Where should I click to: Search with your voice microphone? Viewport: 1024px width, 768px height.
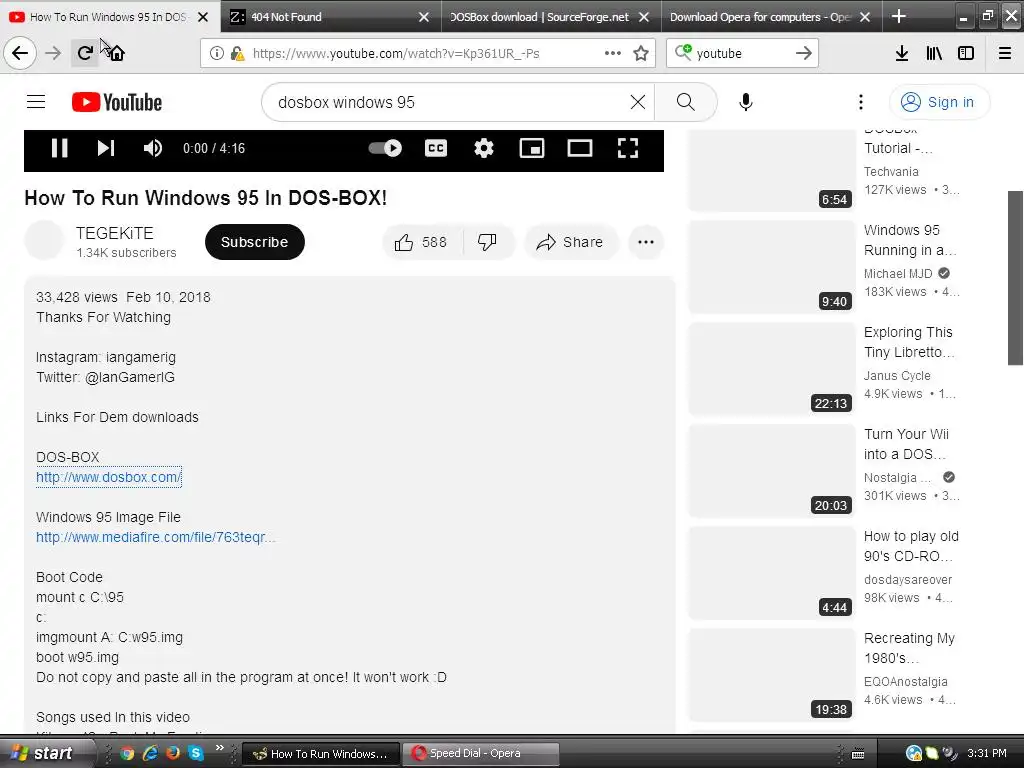point(746,102)
